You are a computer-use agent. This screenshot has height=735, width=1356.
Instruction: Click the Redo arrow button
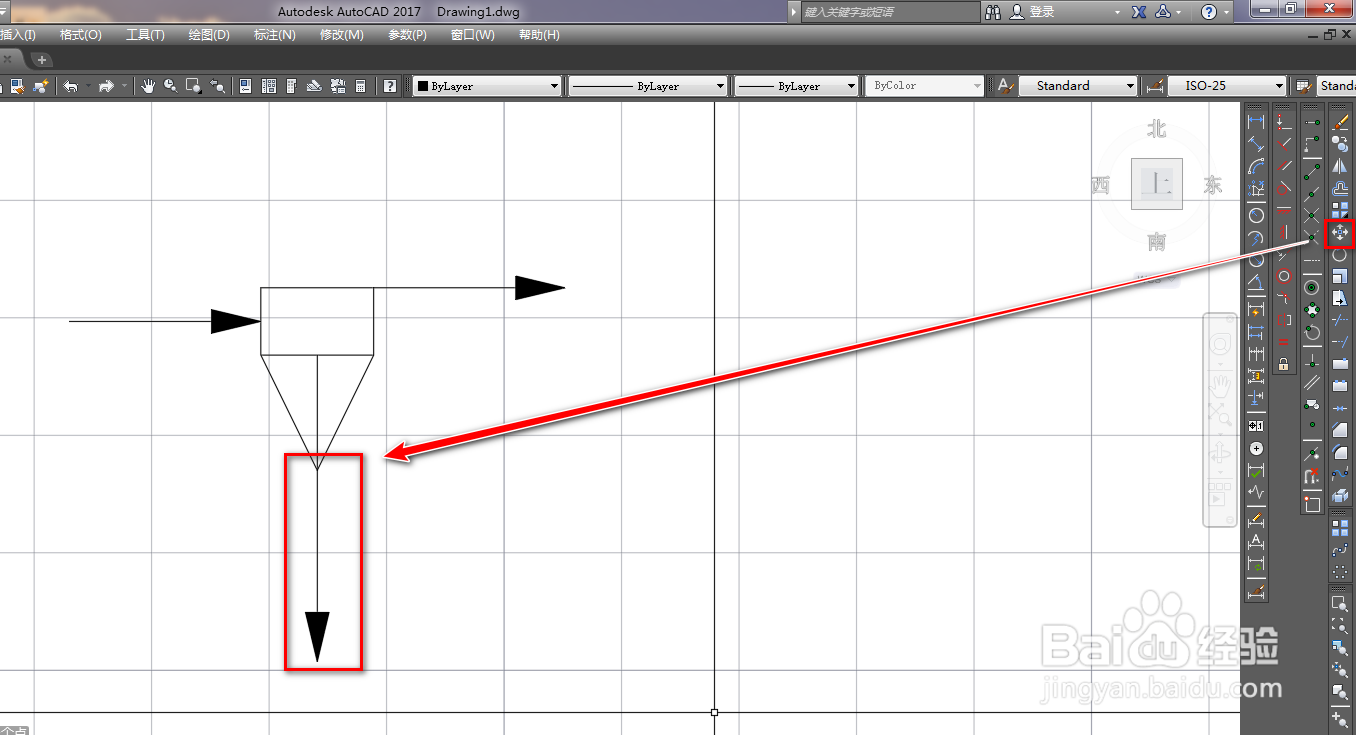point(106,86)
